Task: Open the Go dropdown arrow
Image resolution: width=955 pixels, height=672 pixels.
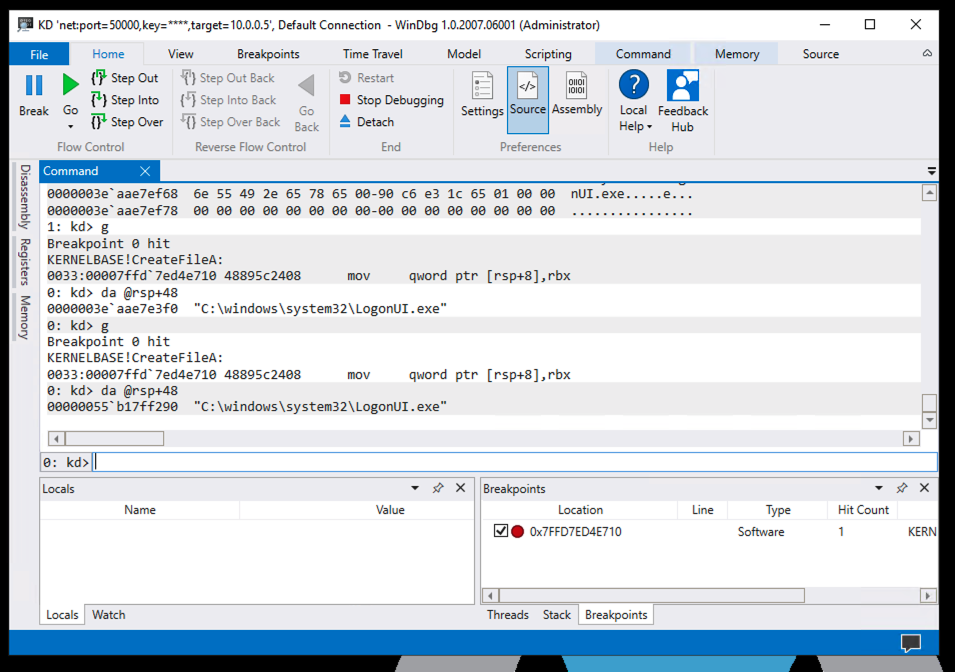Action: coord(71,126)
